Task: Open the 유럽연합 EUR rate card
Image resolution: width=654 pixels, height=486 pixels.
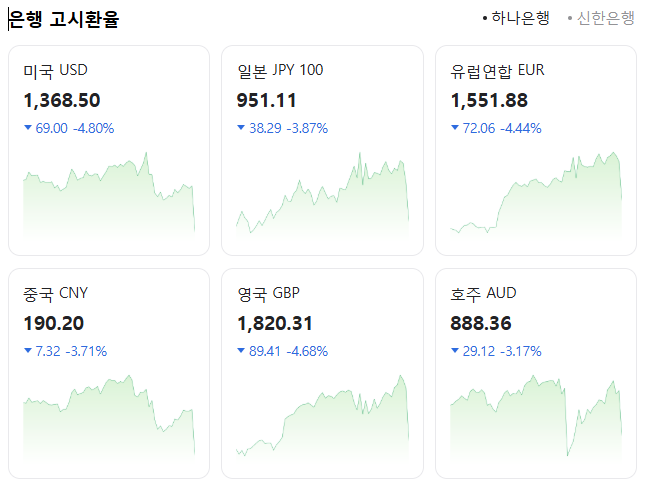Action: pyautogui.click(x=536, y=150)
